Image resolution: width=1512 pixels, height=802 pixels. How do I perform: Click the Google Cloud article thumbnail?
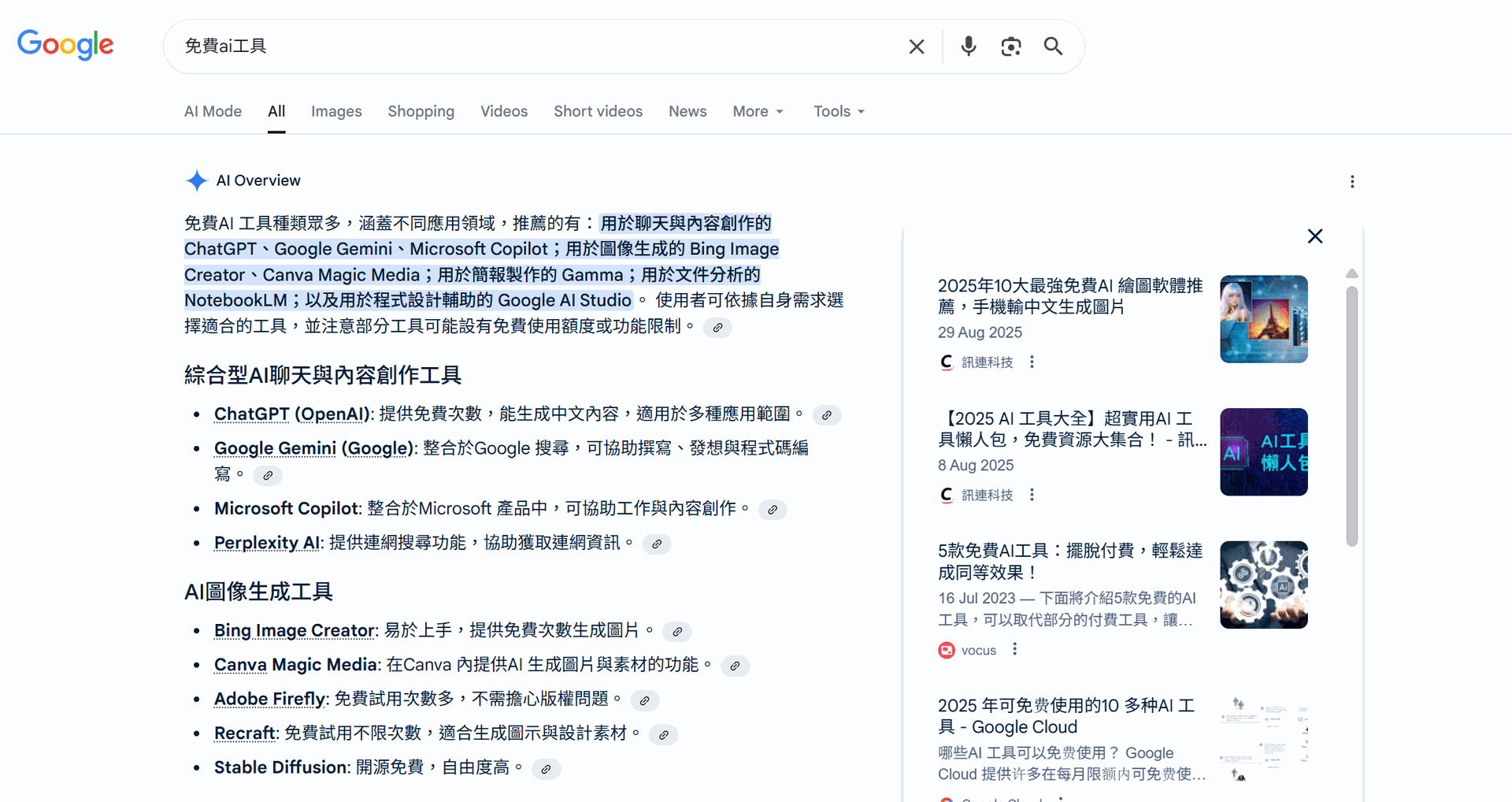pyautogui.click(x=1264, y=739)
